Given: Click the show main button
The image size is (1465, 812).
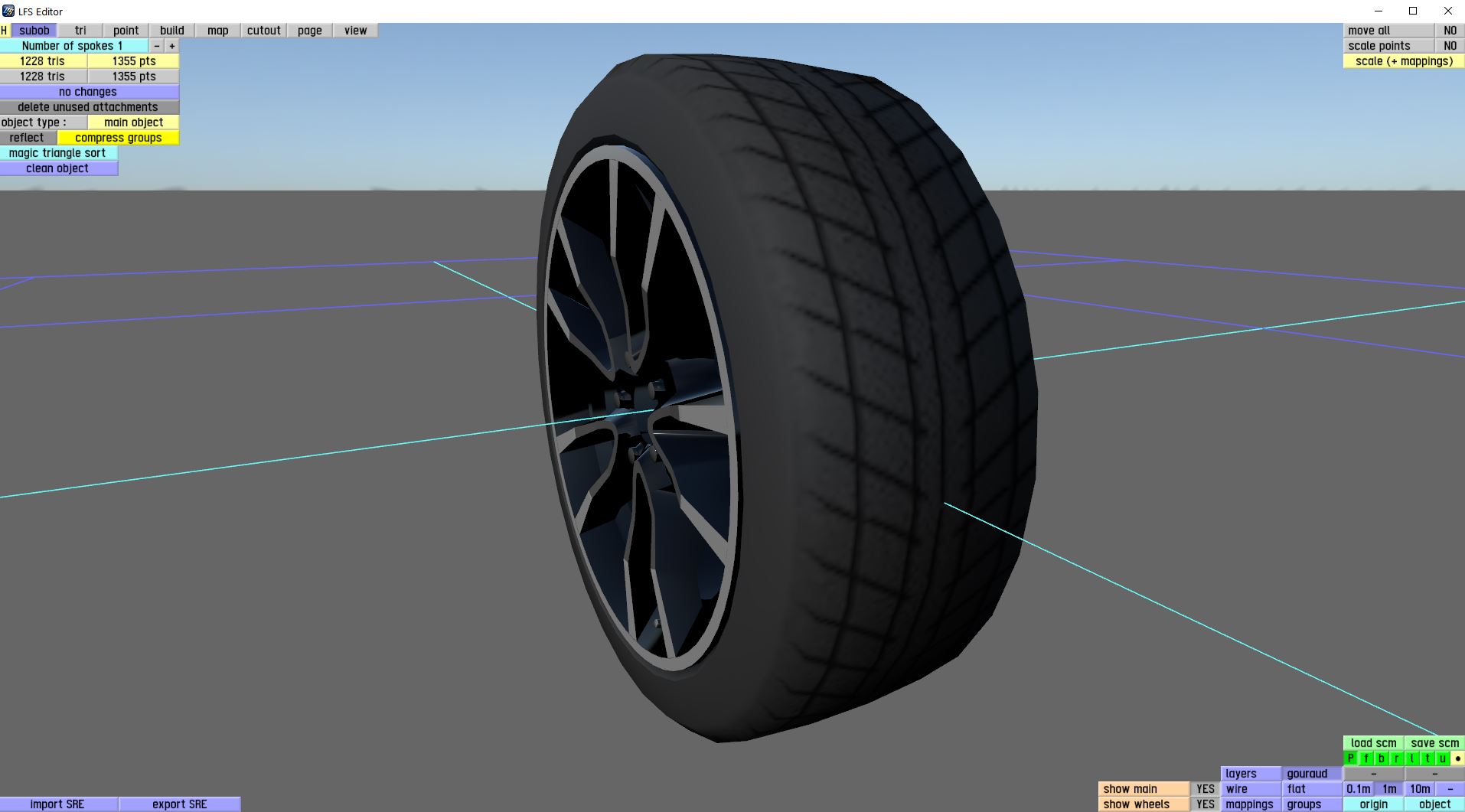Looking at the screenshot, I should 1144,789.
